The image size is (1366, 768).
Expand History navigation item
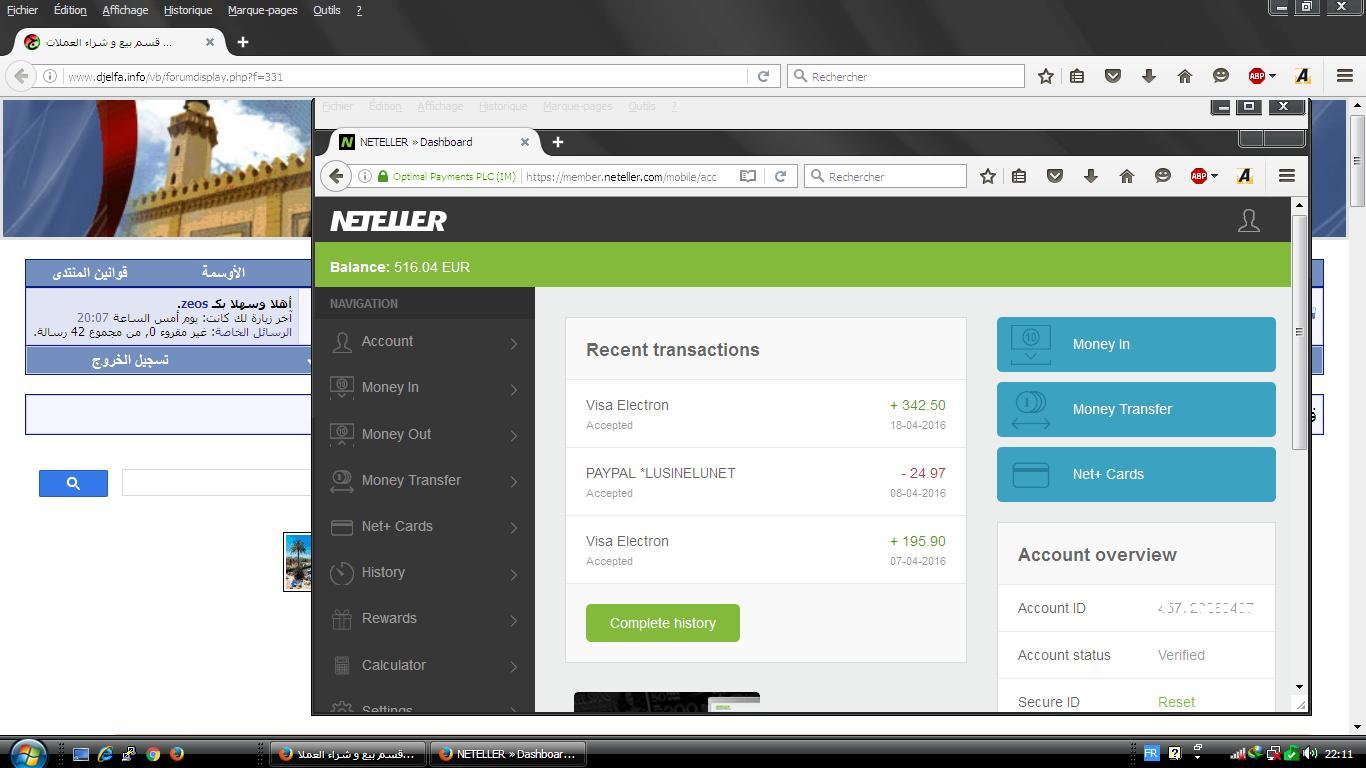coord(424,572)
